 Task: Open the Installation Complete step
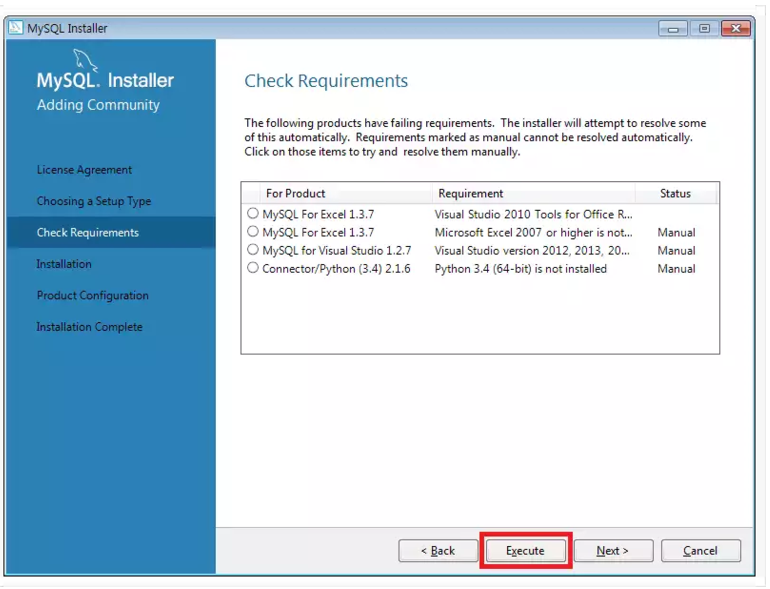[x=89, y=327]
